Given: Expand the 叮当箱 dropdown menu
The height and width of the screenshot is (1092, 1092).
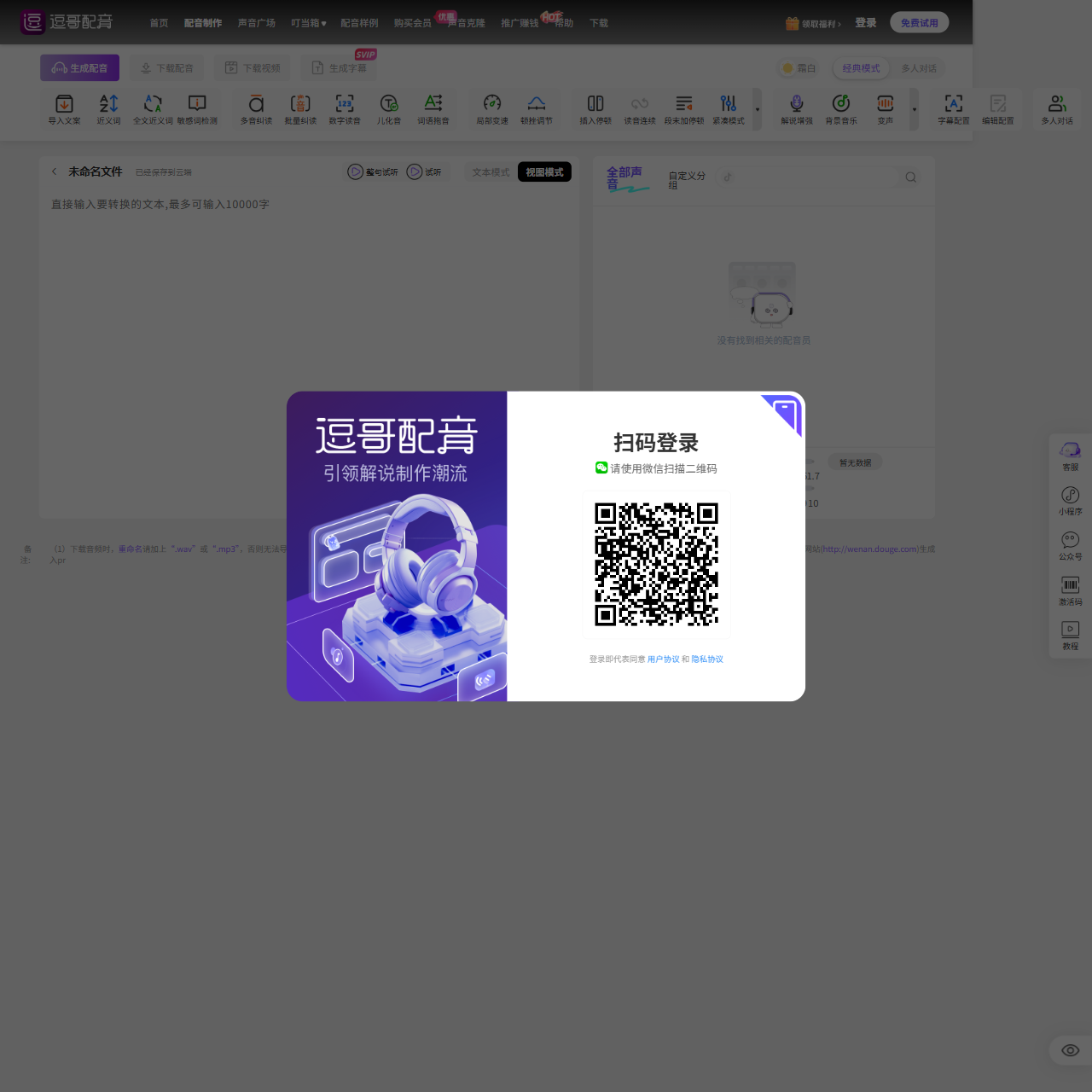Looking at the screenshot, I should point(308,23).
